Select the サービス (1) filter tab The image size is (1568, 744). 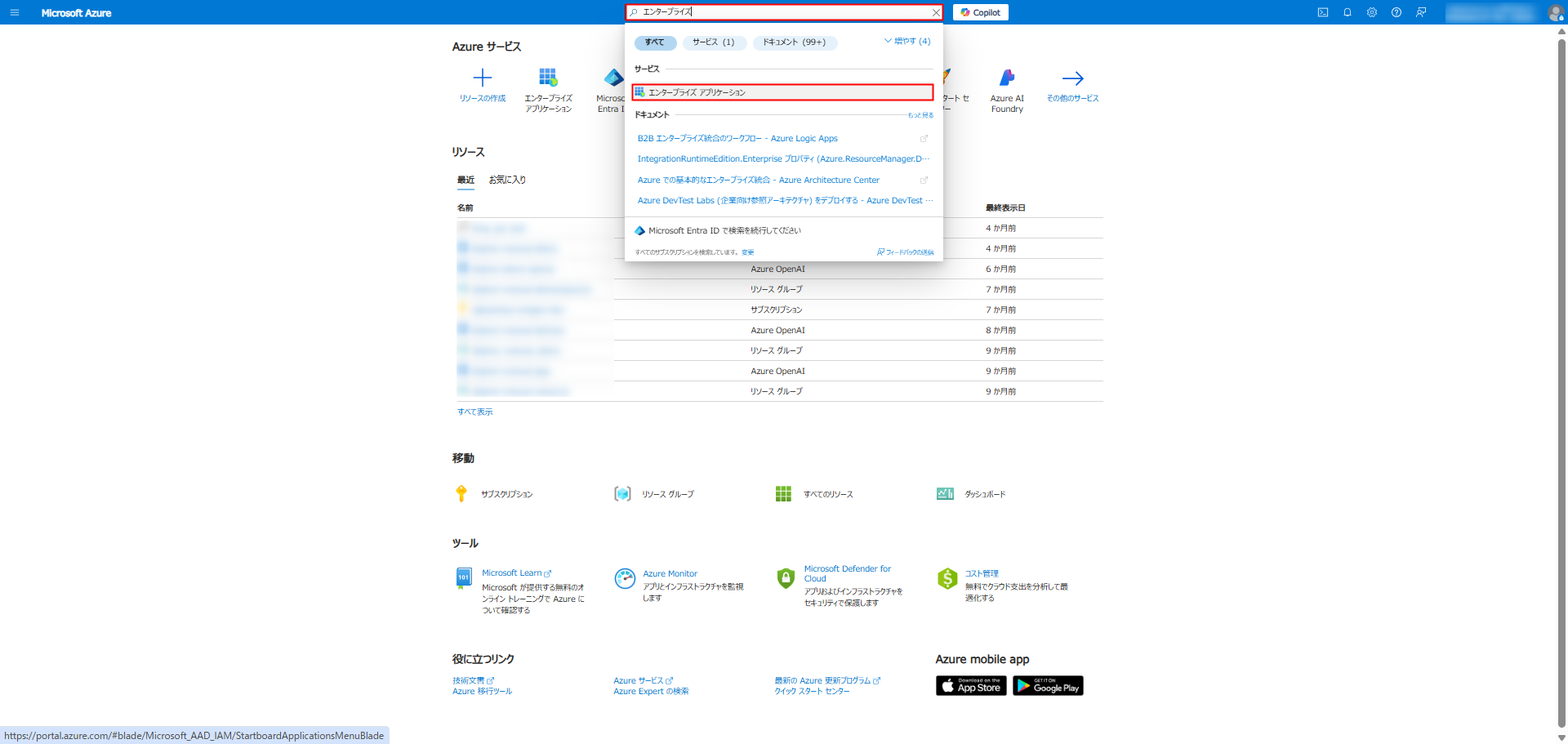point(714,42)
